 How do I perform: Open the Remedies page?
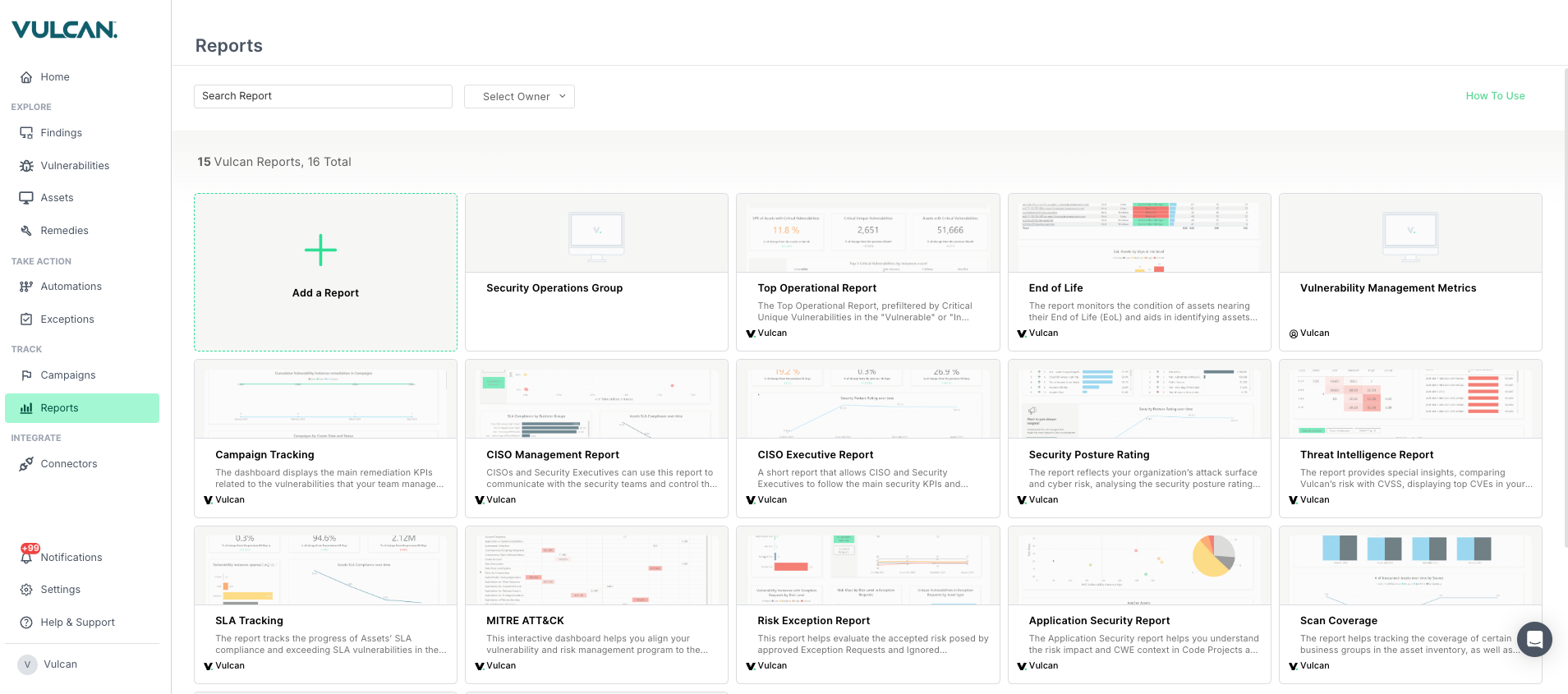click(64, 231)
